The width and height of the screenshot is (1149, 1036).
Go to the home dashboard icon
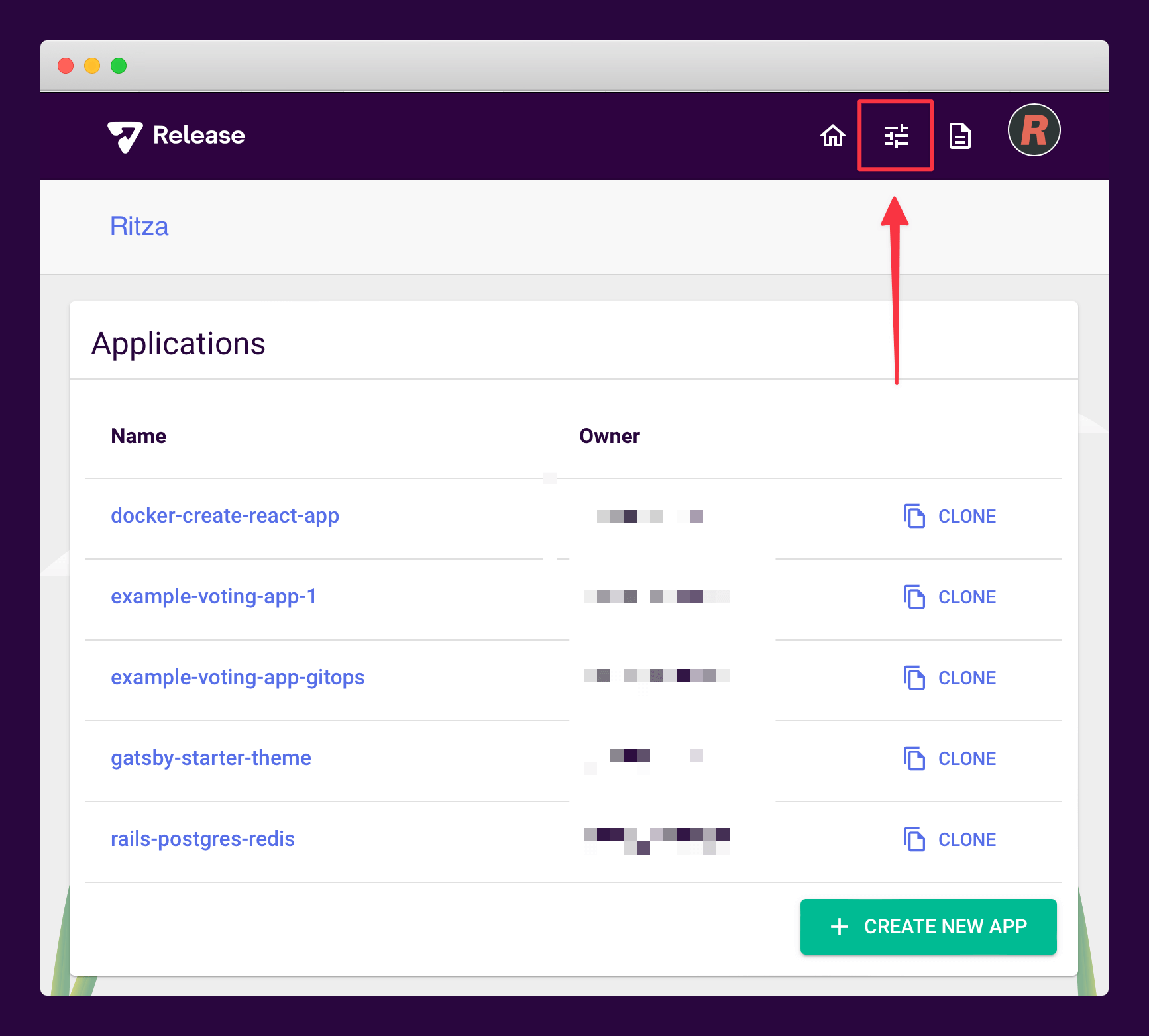click(832, 136)
